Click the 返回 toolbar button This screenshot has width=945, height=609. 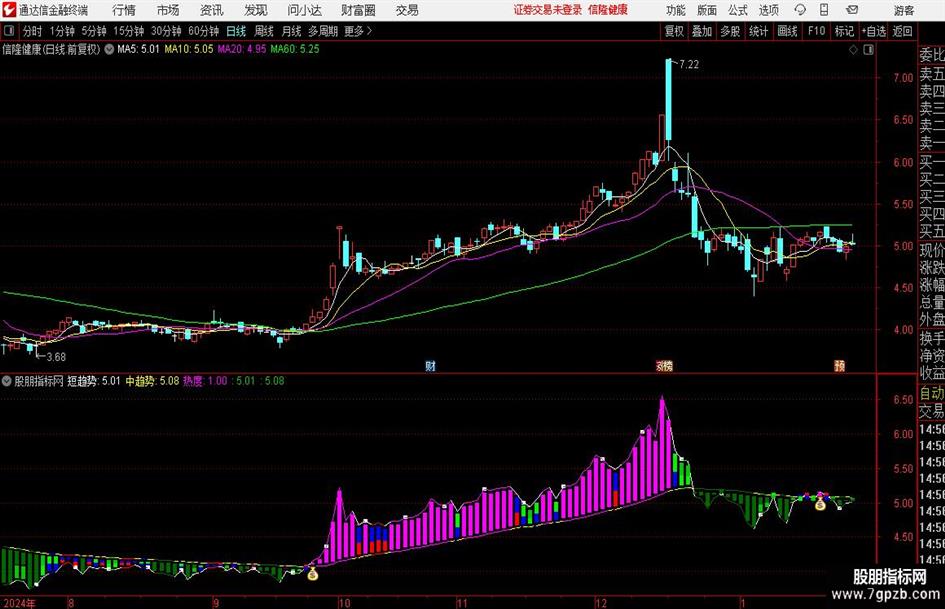pos(902,31)
